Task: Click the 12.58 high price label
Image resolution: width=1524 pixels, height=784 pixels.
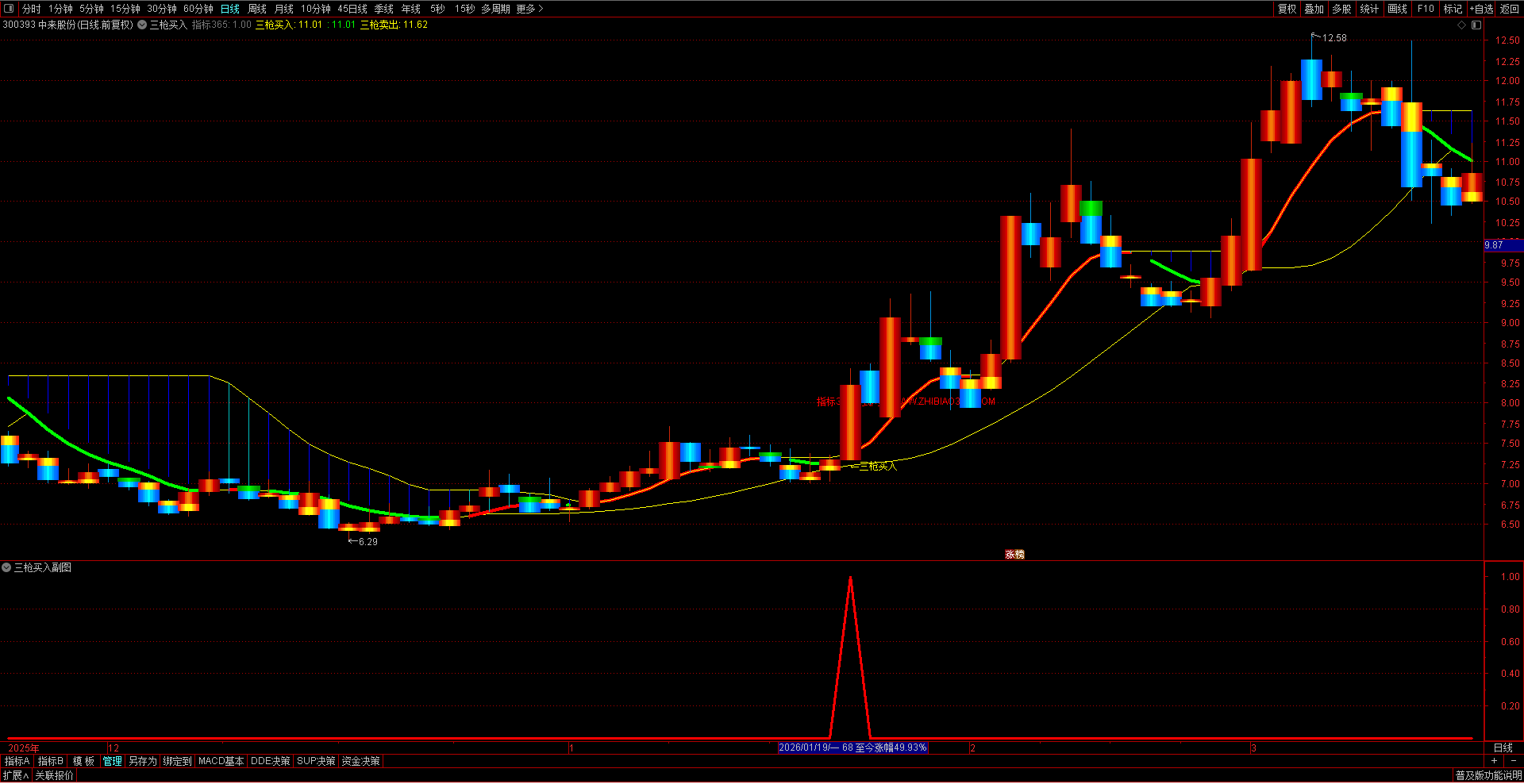Action: tap(1333, 38)
